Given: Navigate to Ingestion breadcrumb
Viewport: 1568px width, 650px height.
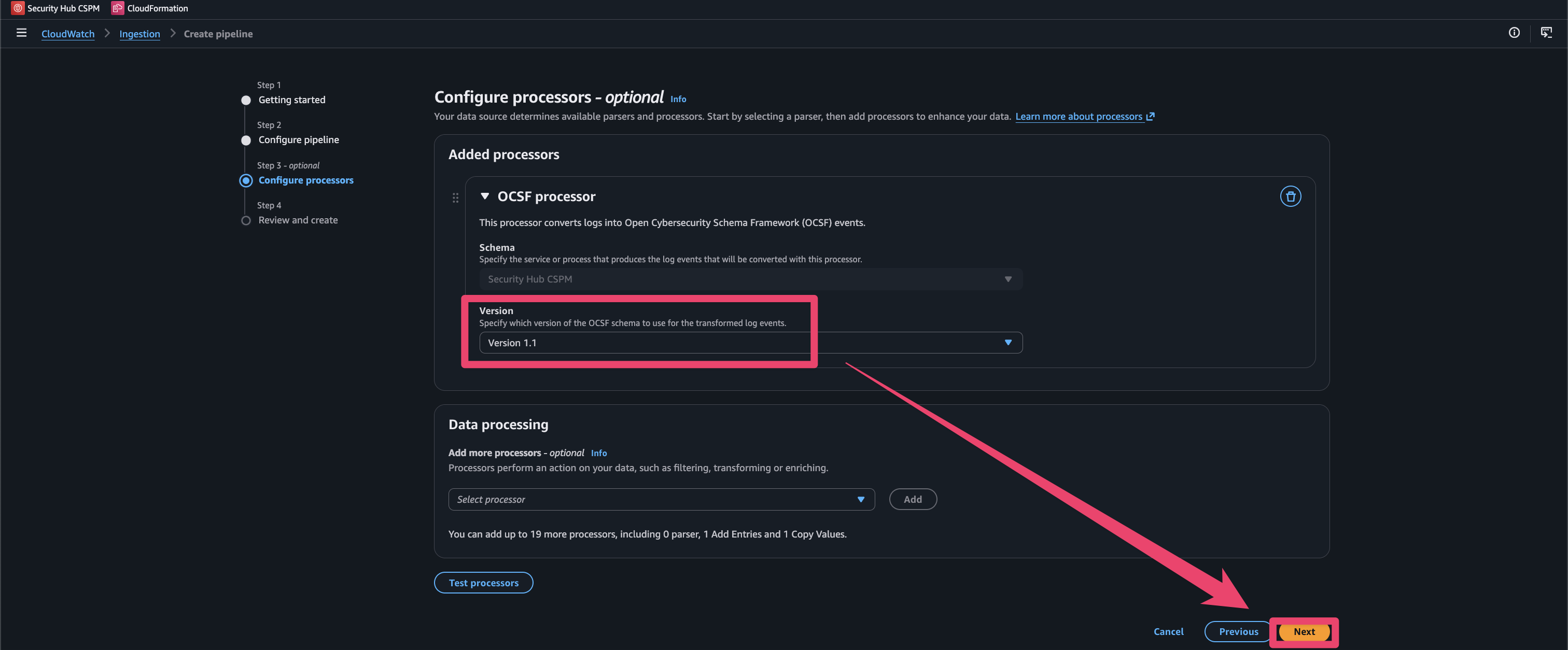Looking at the screenshot, I should tap(139, 34).
